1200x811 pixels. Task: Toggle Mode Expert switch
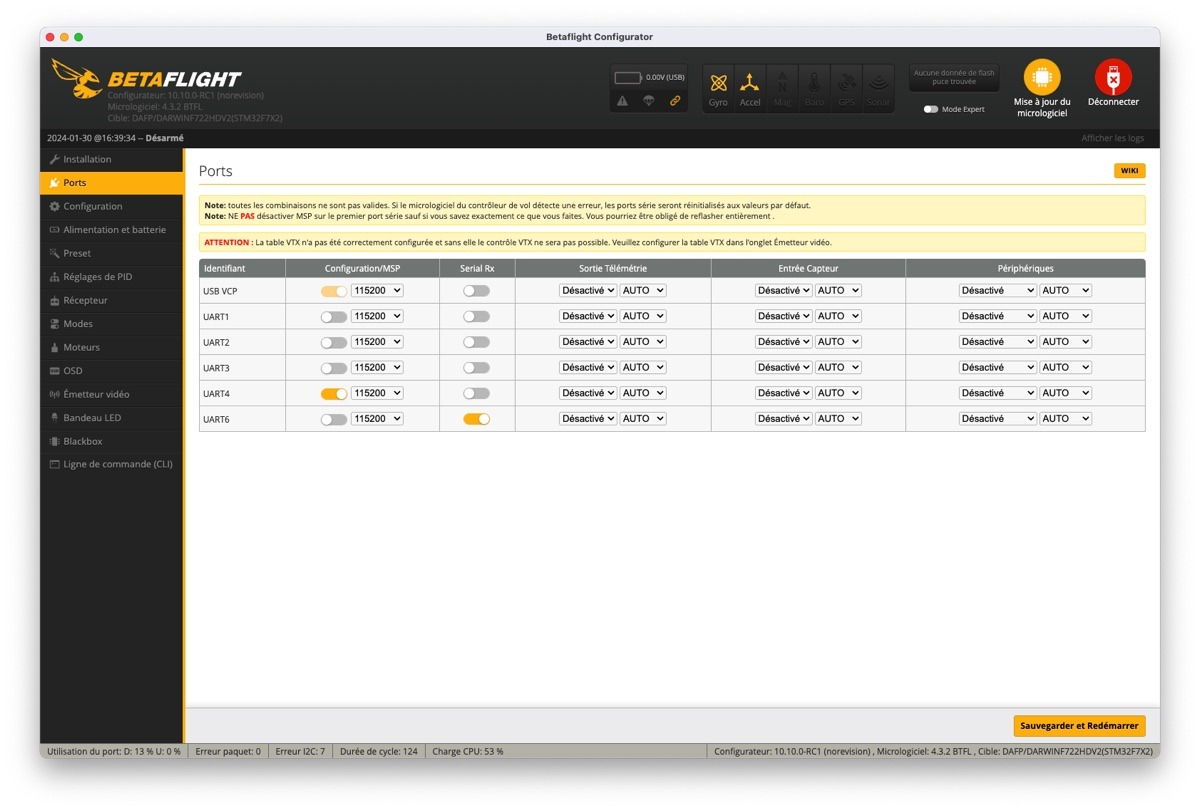931,109
